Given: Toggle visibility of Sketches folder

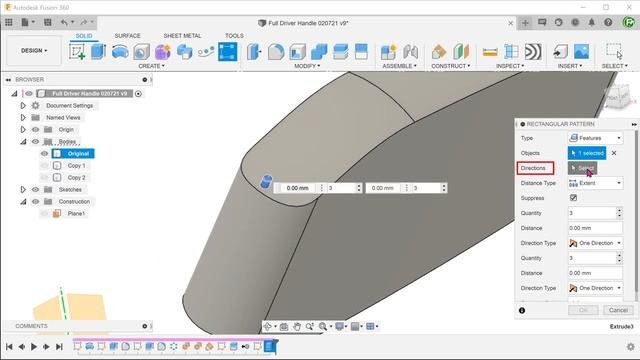Looking at the screenshot, I should click(36, 189).
